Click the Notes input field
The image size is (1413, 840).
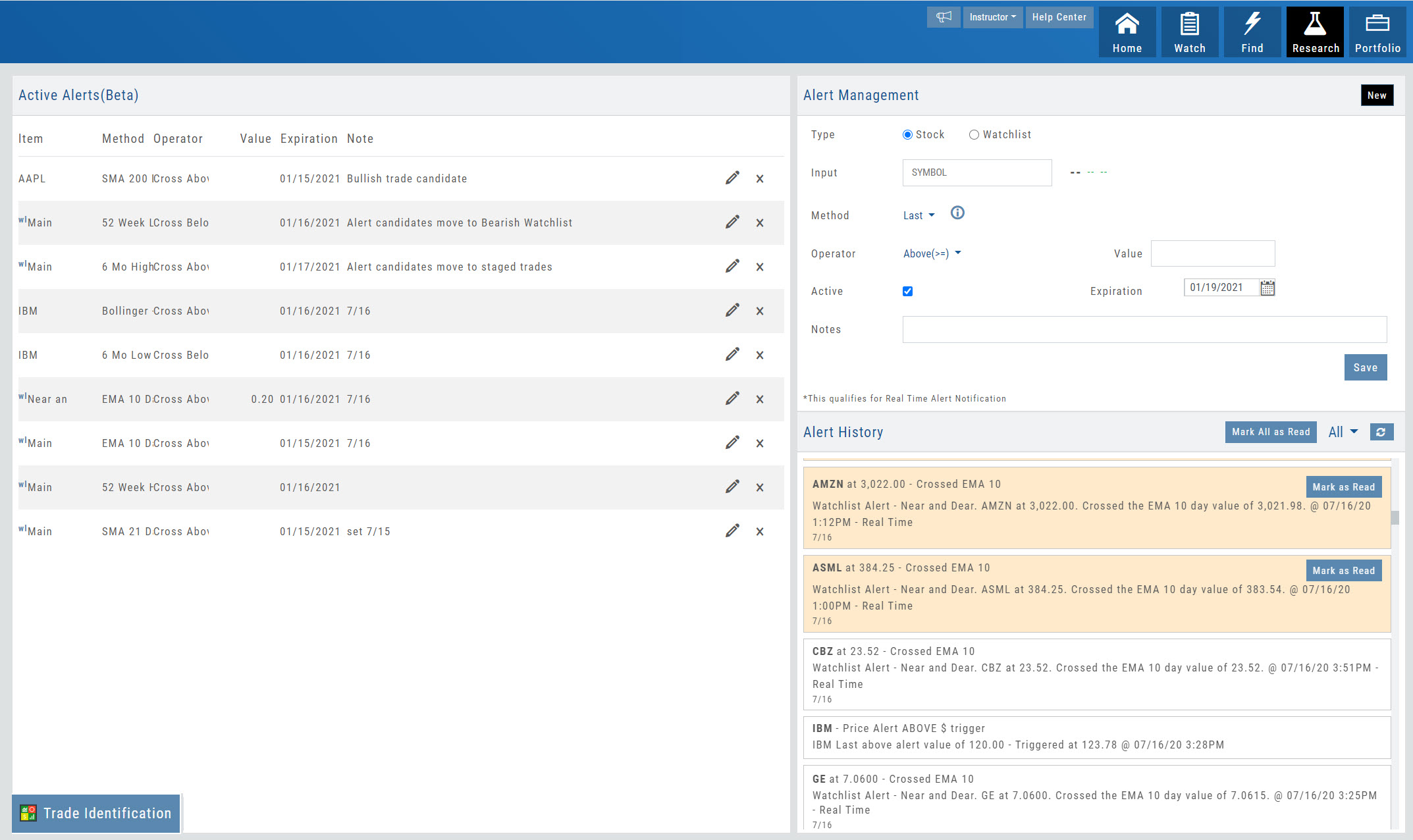pyautogui.click(x=1144, y=329)
